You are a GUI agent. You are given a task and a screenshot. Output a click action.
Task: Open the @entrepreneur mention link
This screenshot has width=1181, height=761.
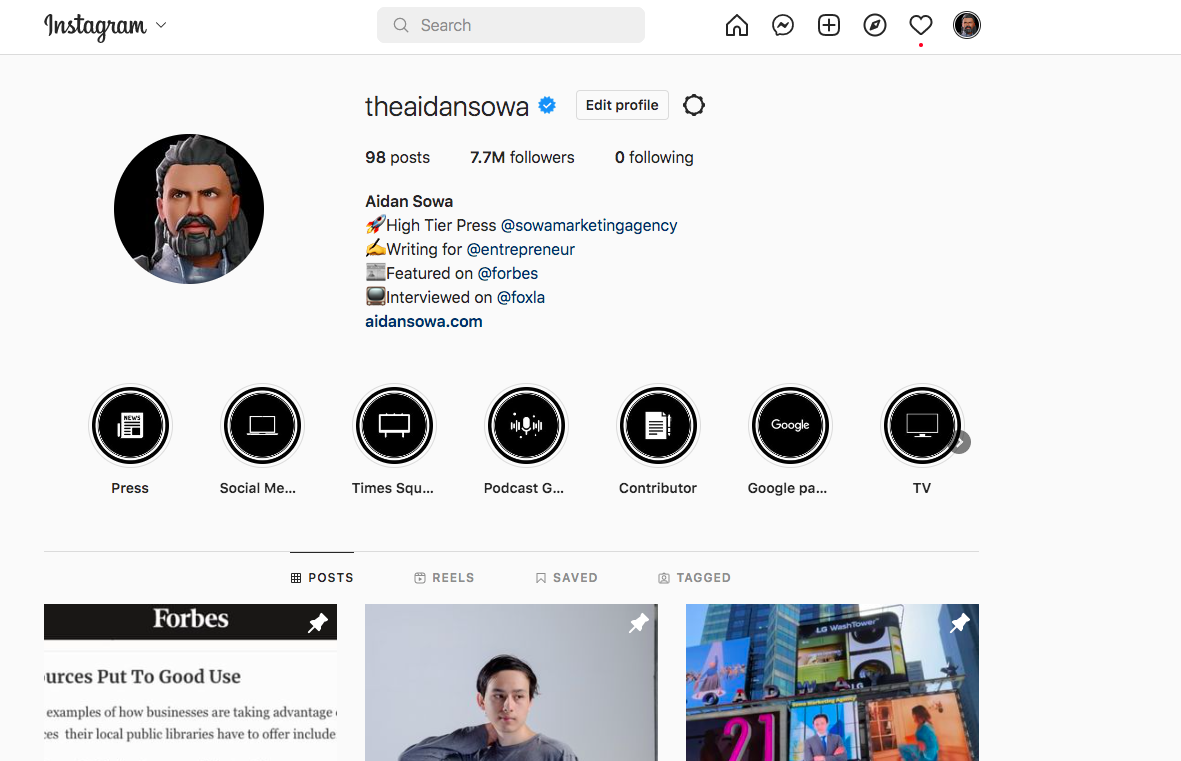tap(520, 249)
